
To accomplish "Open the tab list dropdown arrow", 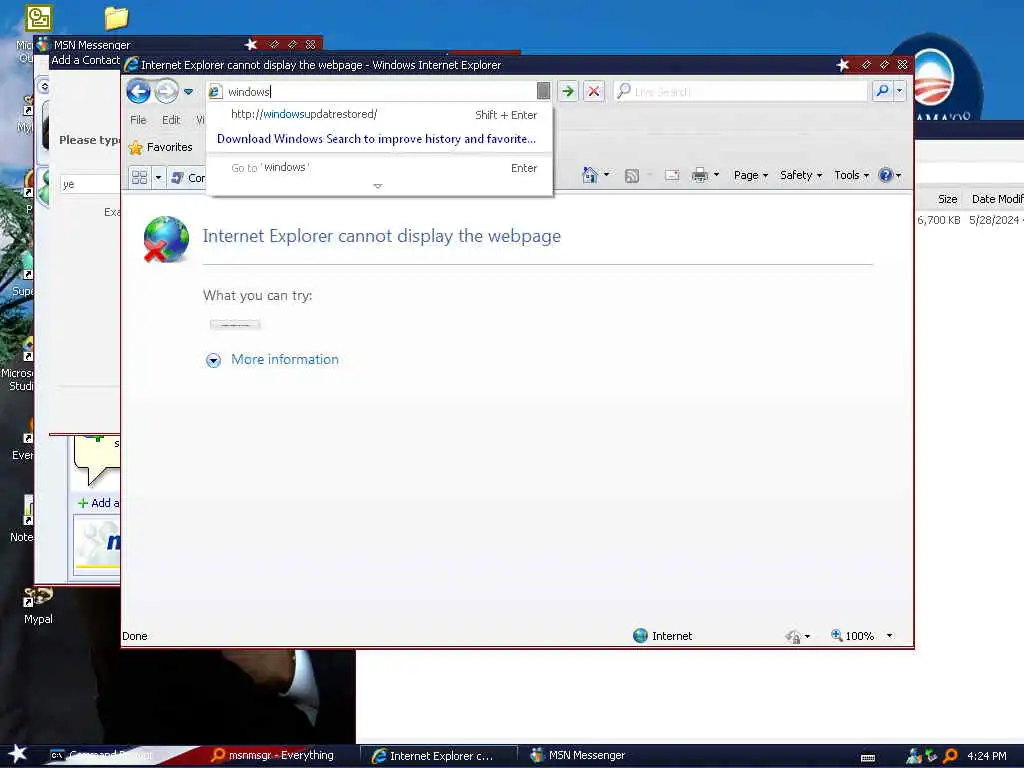I will [158, 177].
